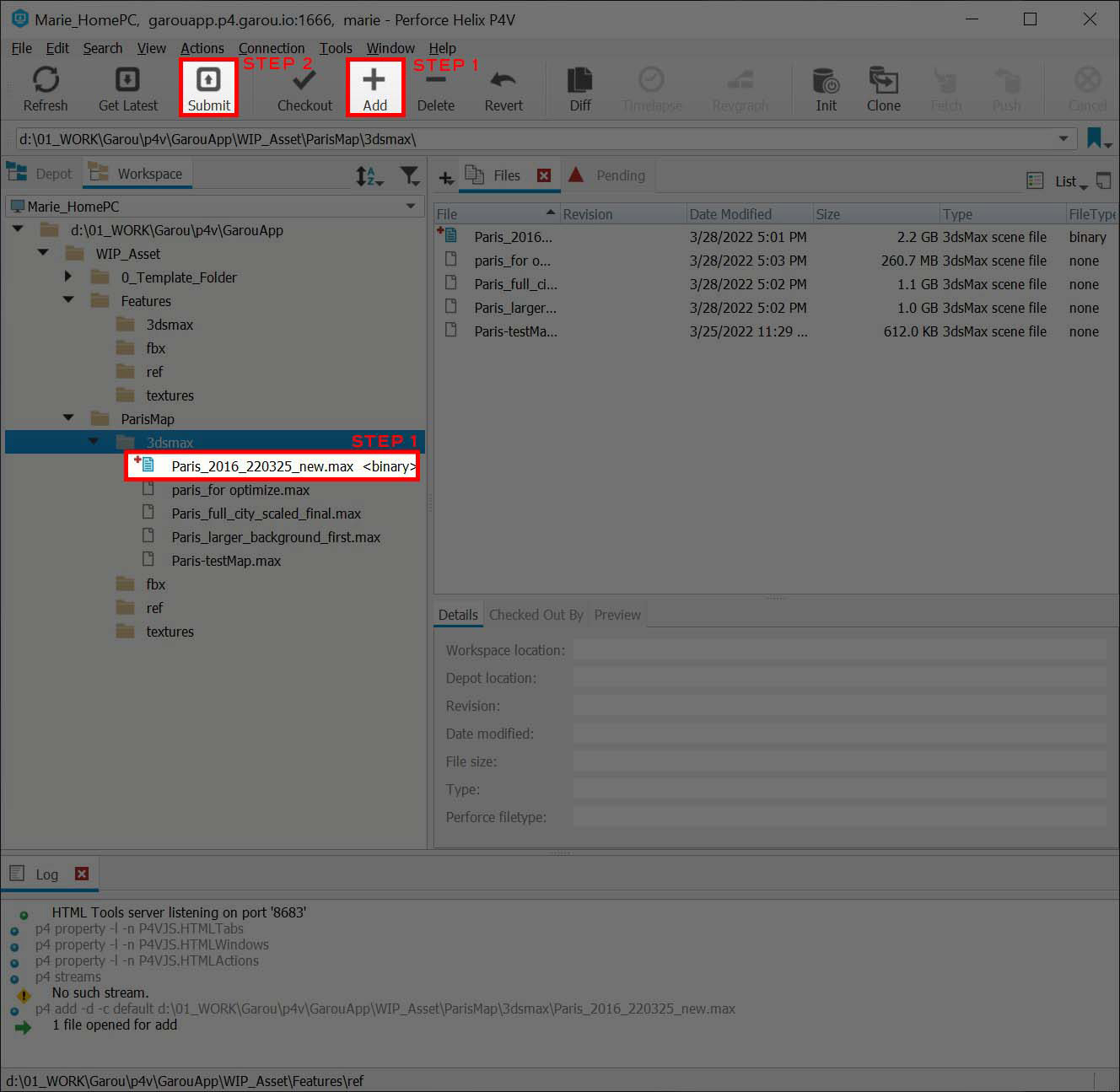This screenshot has width=1120, height=1092.
Task: Sort by the File column header
Action: click(497, 214)
